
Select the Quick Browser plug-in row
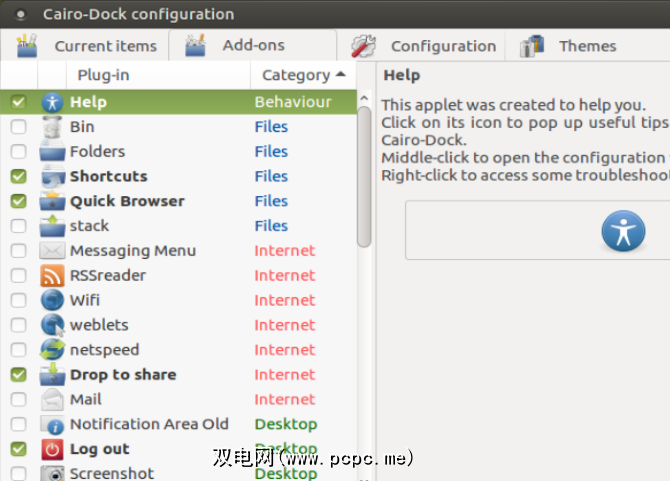tap(127, 201)
